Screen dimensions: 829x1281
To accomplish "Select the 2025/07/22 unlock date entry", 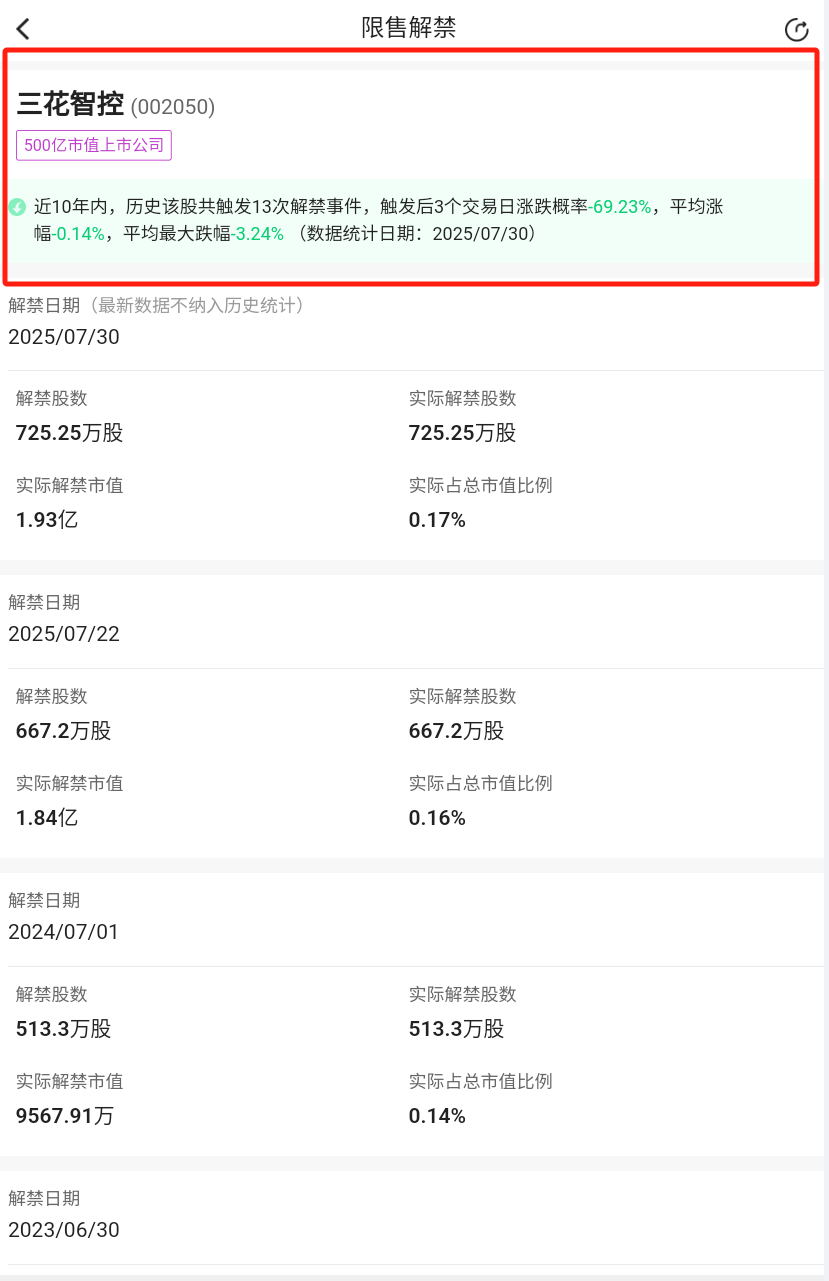I will coord(64,634).
